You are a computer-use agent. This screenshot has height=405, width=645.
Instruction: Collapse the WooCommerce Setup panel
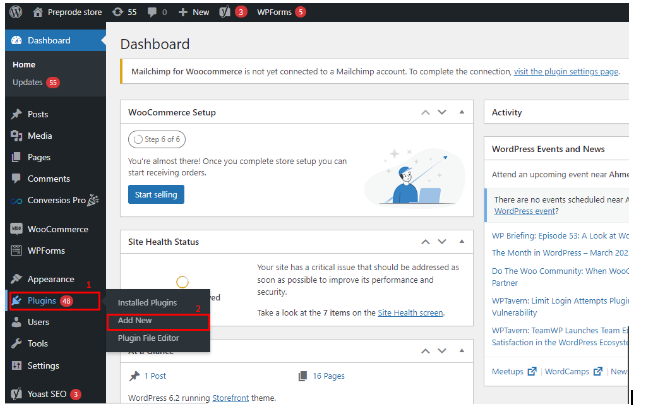click(x=462, y=112)
